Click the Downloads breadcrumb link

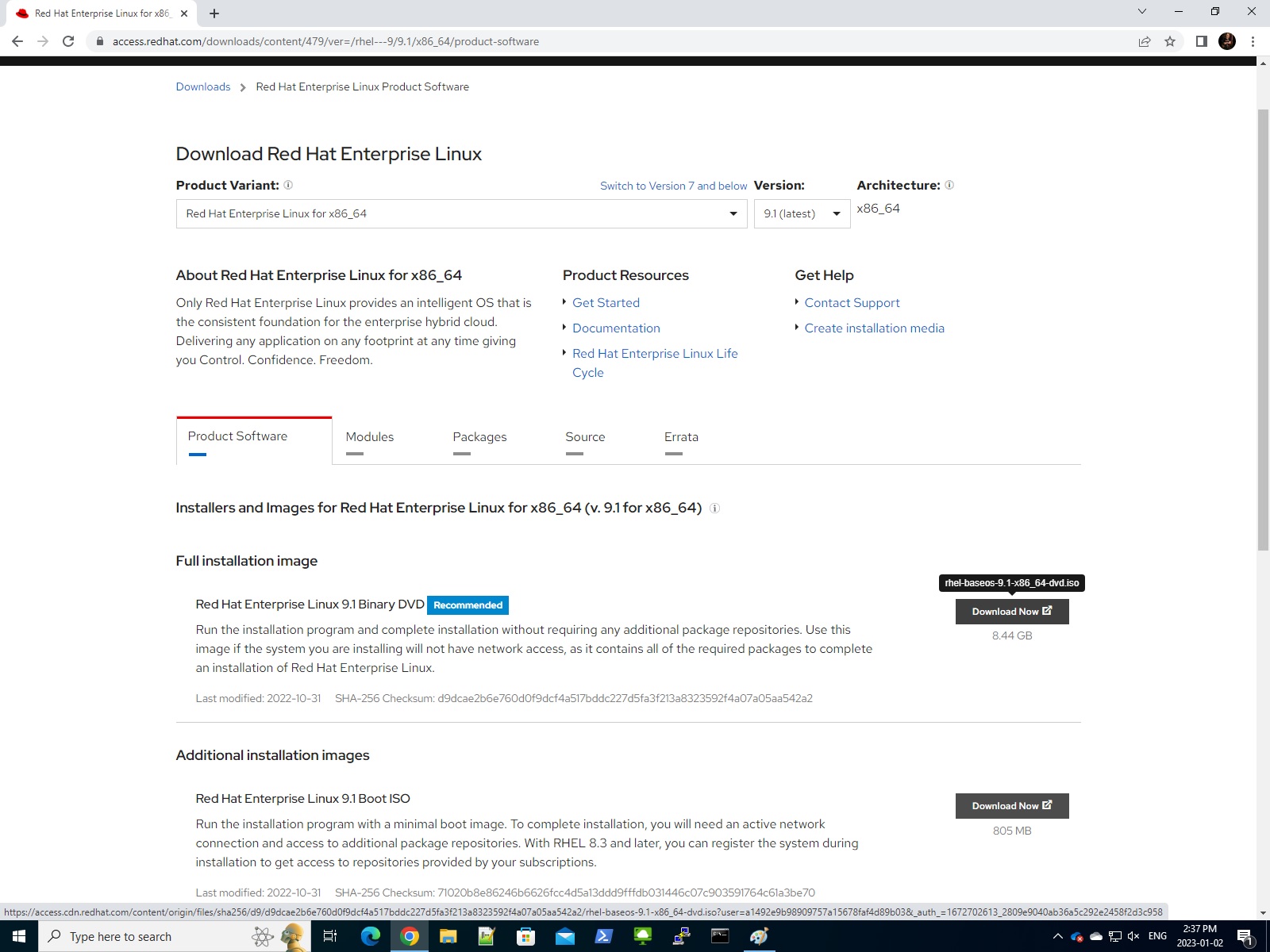tap(203, 86)
